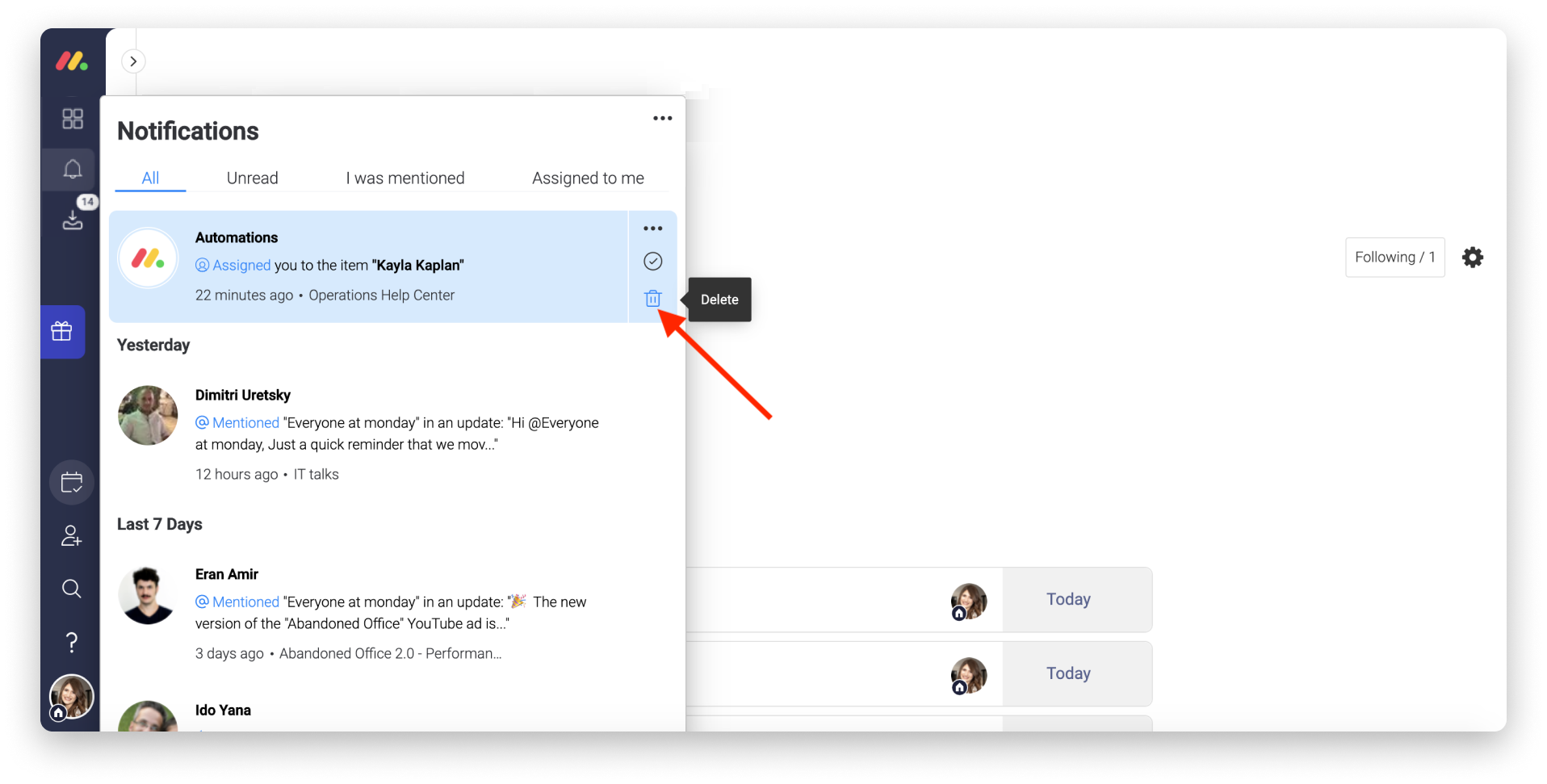Open the settings gear icon
Image resolution: width=1547 pixels, height=784 pixels.
point(1473,258)
